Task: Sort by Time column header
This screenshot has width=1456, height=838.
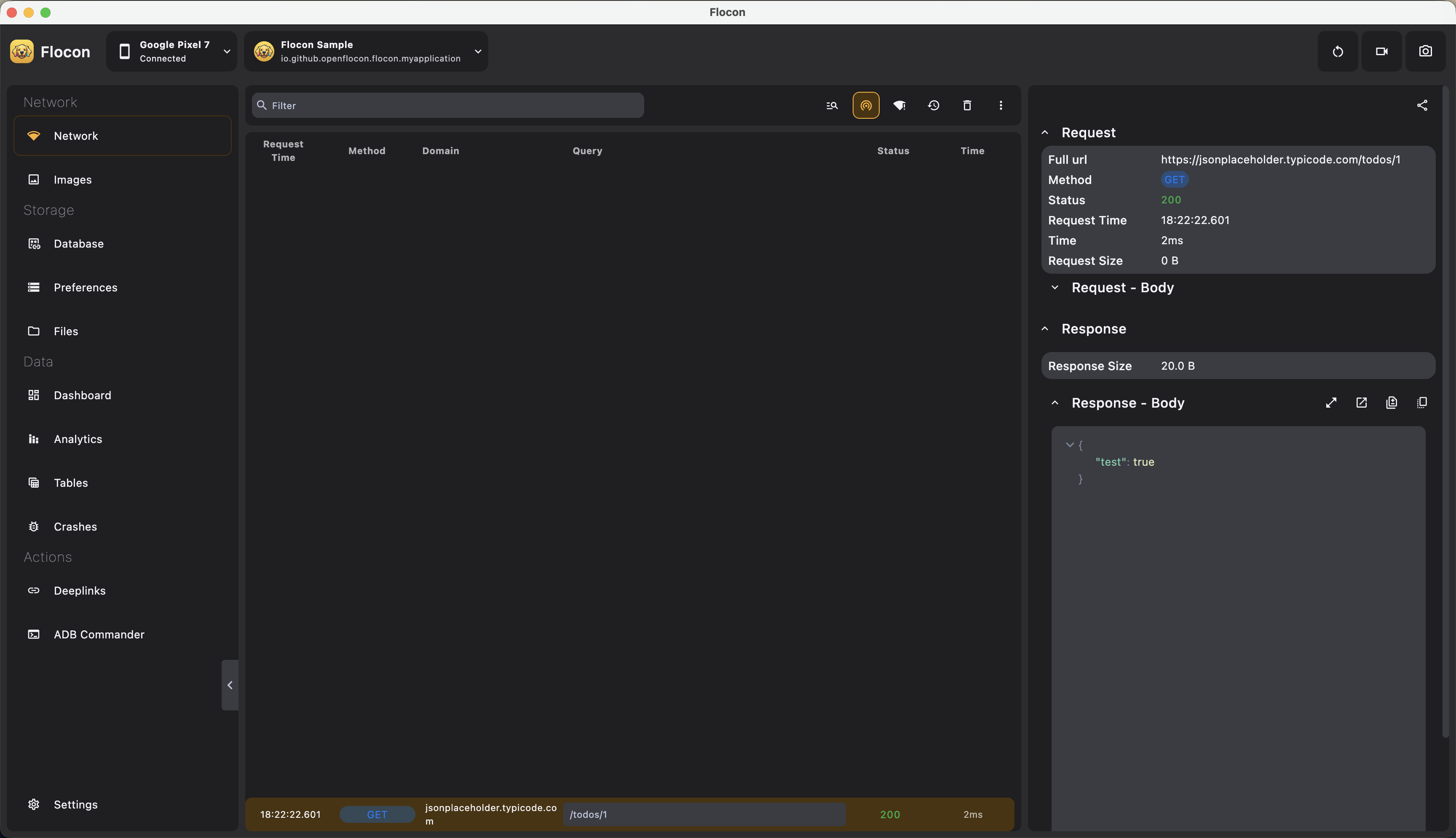Action: click(x=972, y=151)
